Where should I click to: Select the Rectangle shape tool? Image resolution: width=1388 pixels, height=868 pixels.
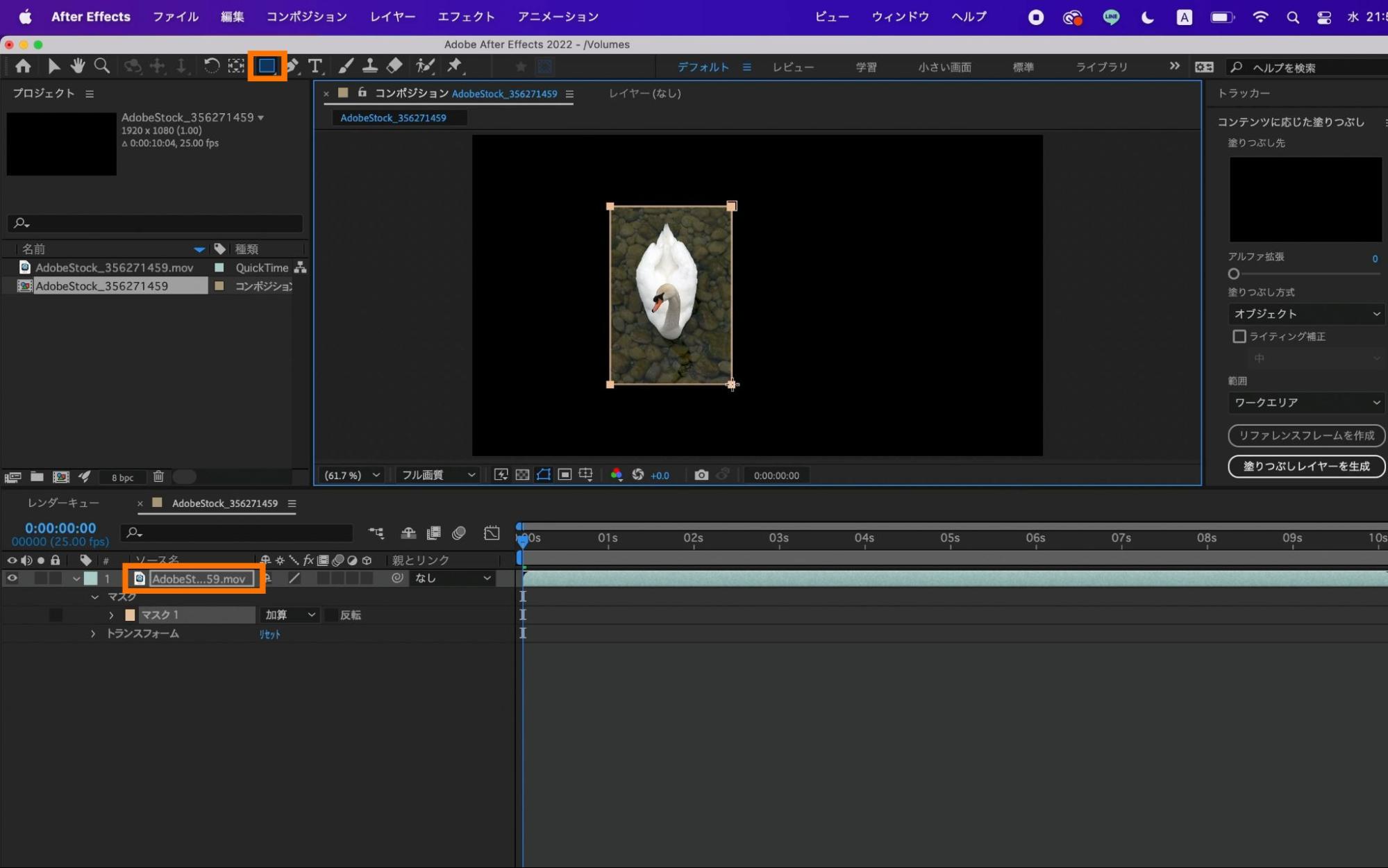(x=267, y=67)
